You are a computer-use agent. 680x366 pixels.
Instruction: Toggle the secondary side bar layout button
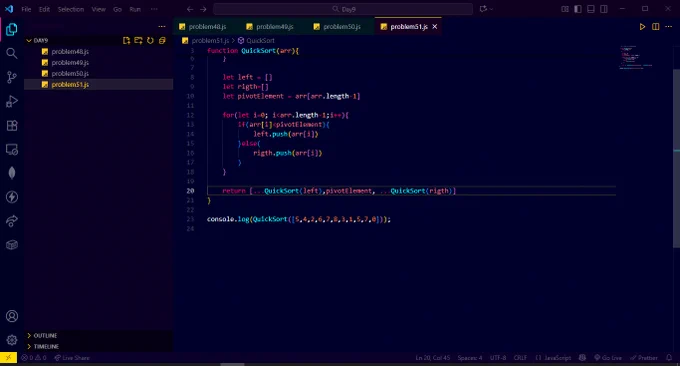(x=604, y=9)
